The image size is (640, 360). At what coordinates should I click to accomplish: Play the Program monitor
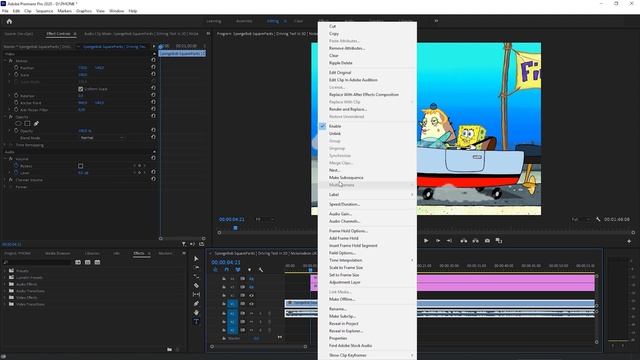[426, 241]
